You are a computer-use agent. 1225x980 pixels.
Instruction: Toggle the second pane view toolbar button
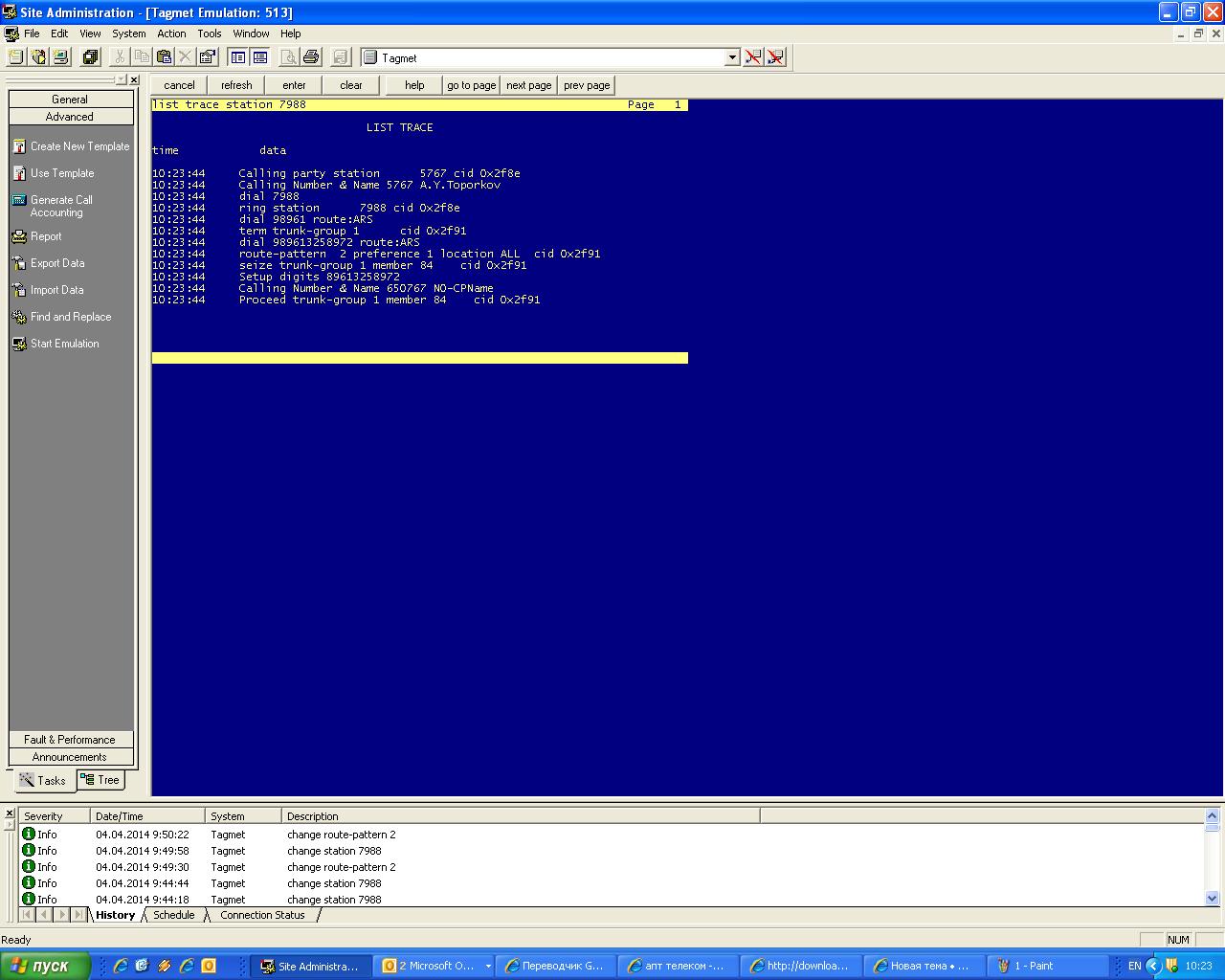tap(260, 57)
